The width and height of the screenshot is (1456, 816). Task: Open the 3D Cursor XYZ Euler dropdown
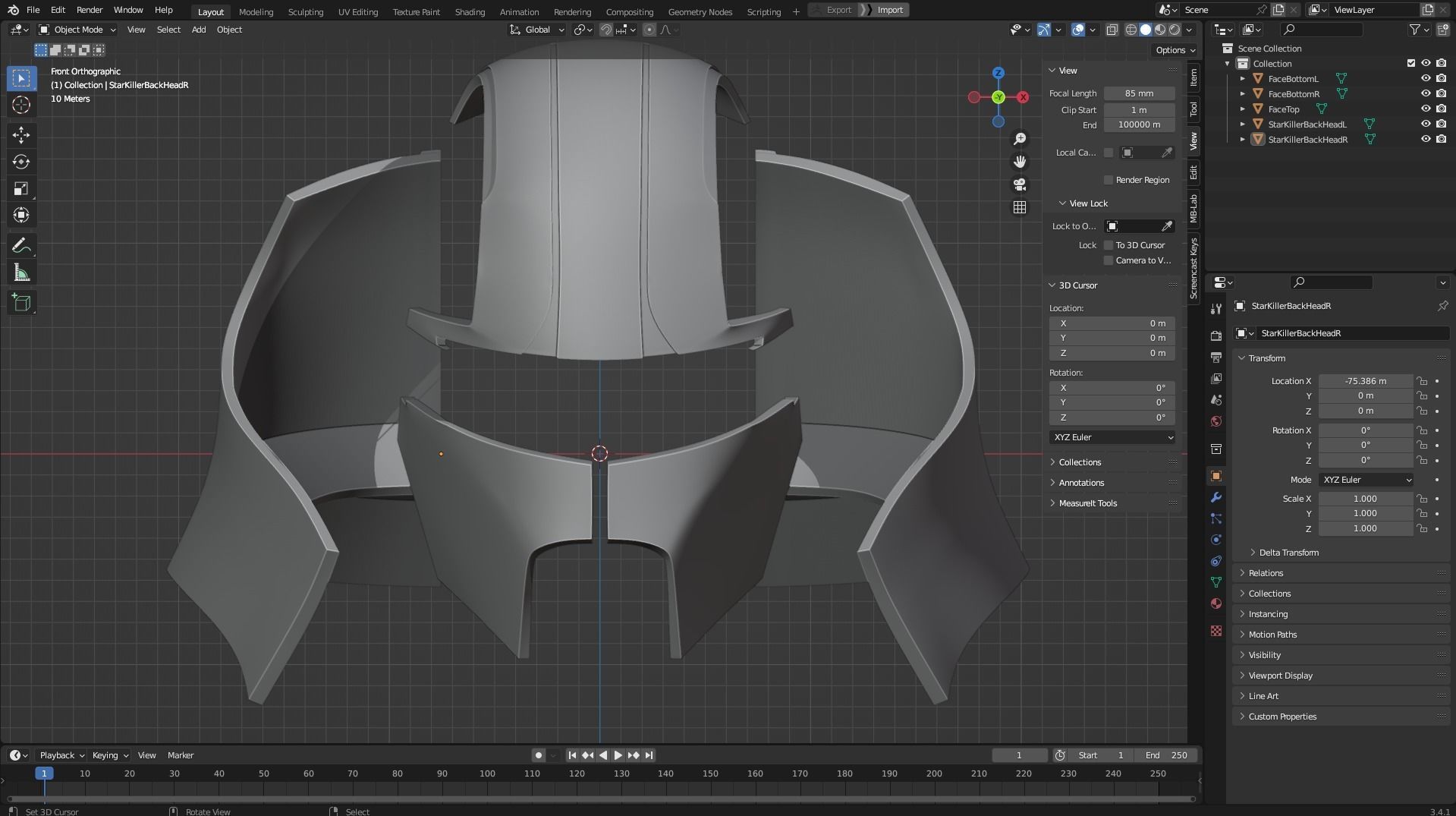(x=1112, y=437)
